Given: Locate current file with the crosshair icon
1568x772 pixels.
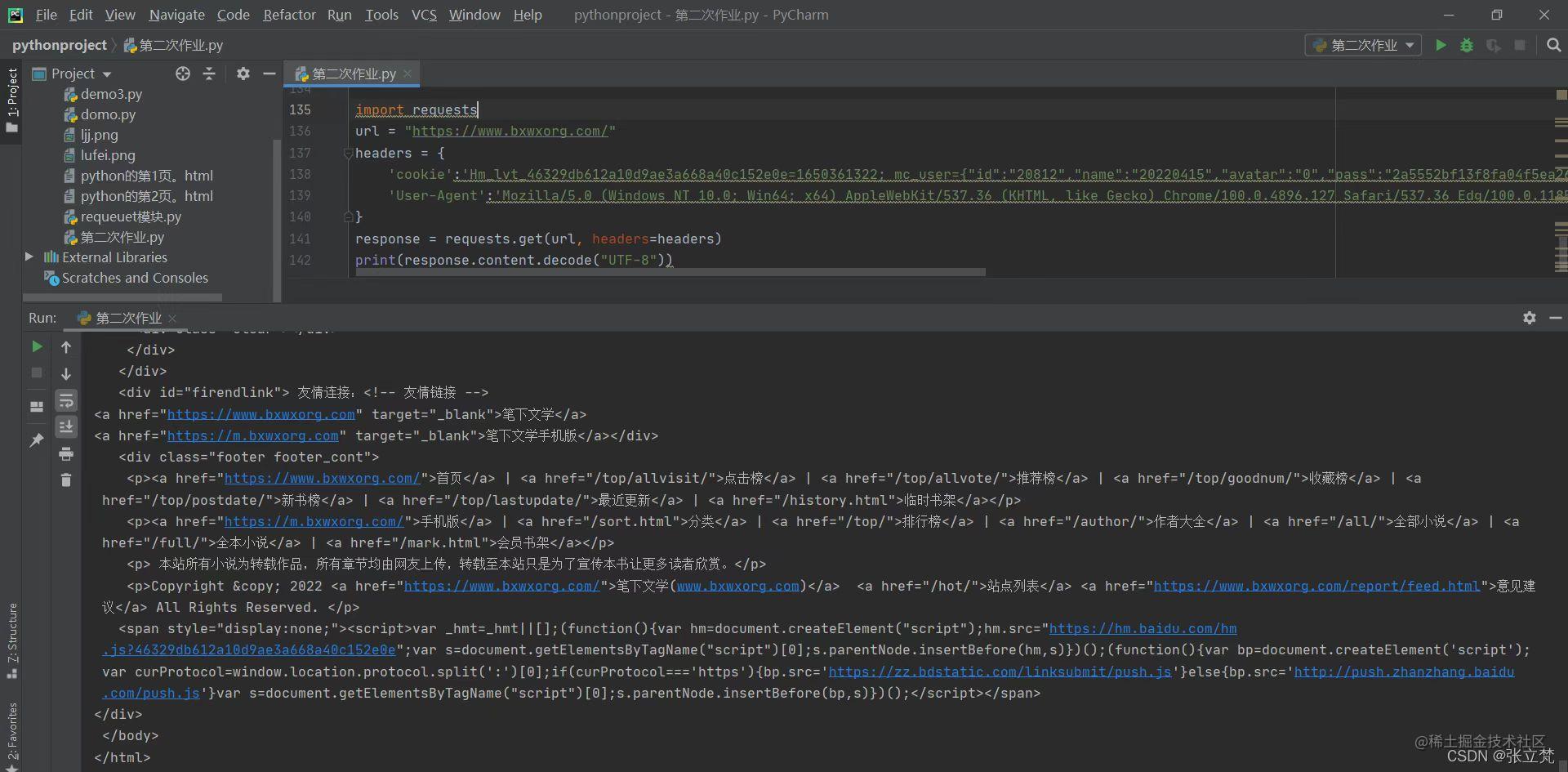Looking at the screenshot, I should click(183, 74).
